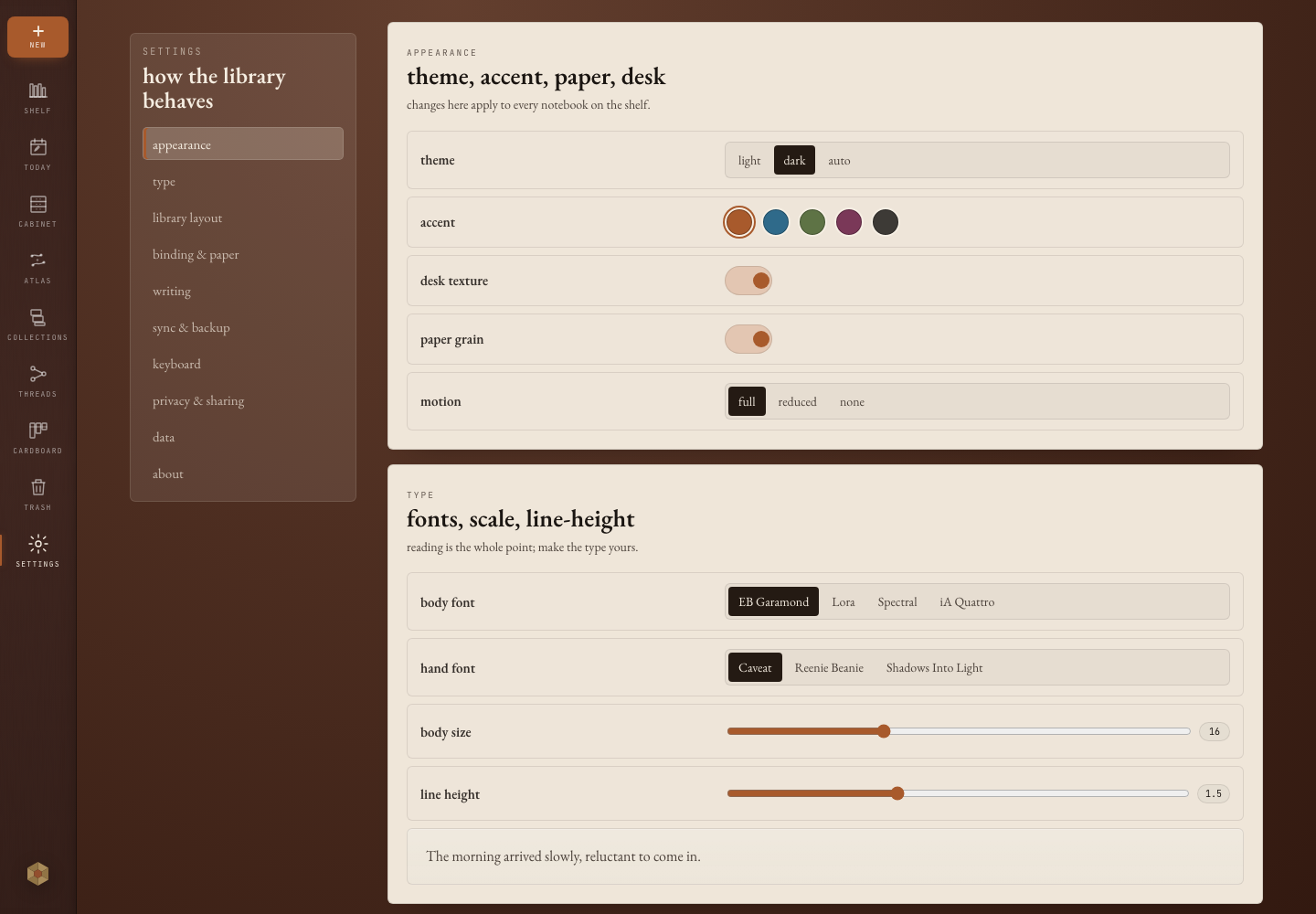Toggle desk texture switch
This screenshot has width=1316, height=914.
[x=748, y=281]
